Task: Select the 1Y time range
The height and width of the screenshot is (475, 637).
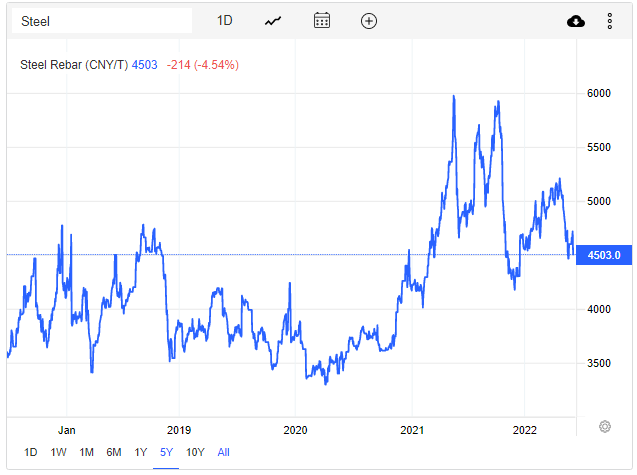Action: tap(140, 452)
